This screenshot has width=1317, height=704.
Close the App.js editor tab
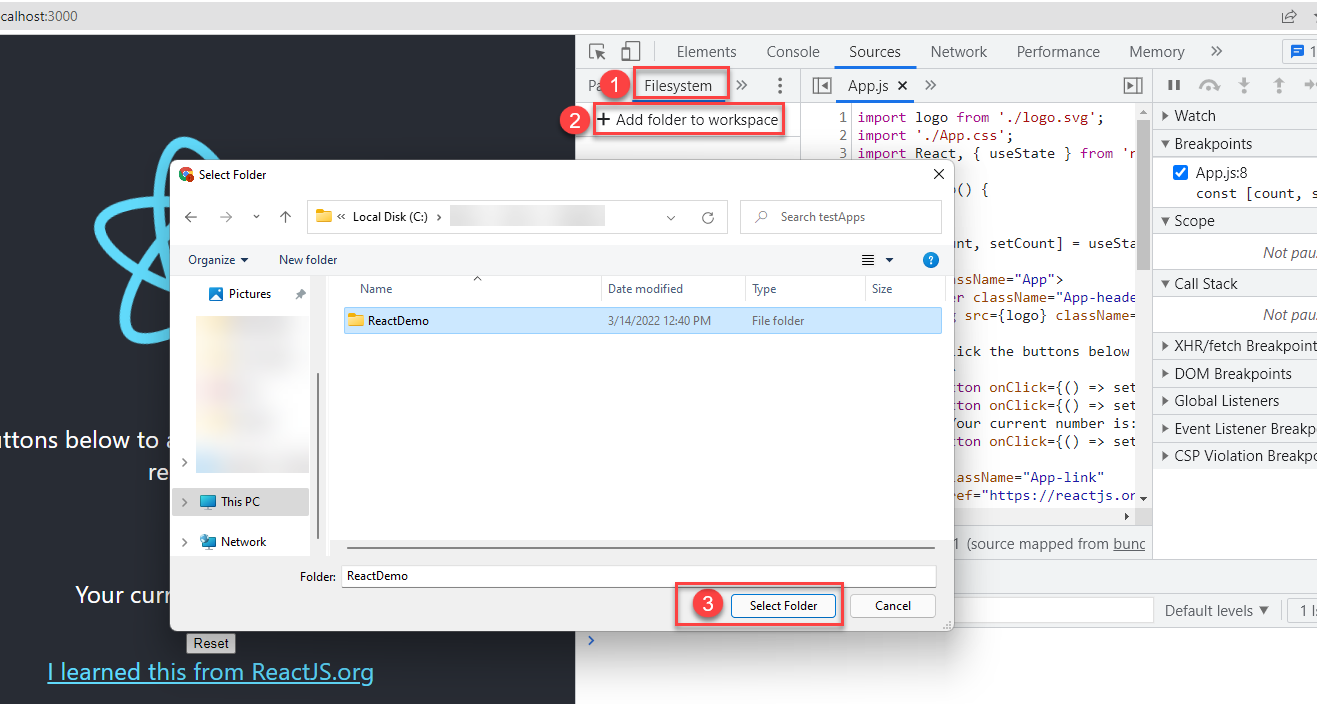click(x=902, y=86)
